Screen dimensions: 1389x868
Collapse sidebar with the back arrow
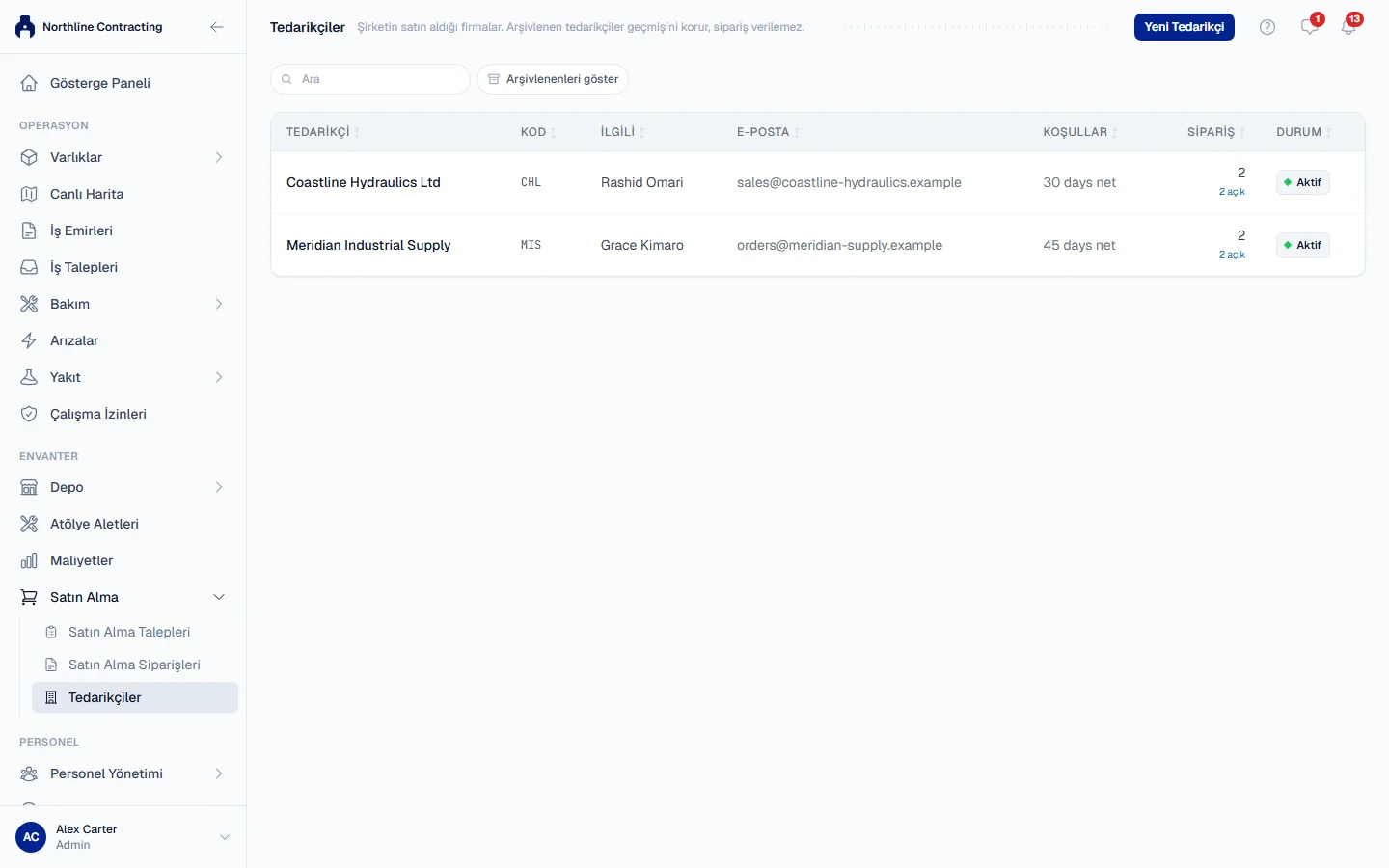coord(217,27)
